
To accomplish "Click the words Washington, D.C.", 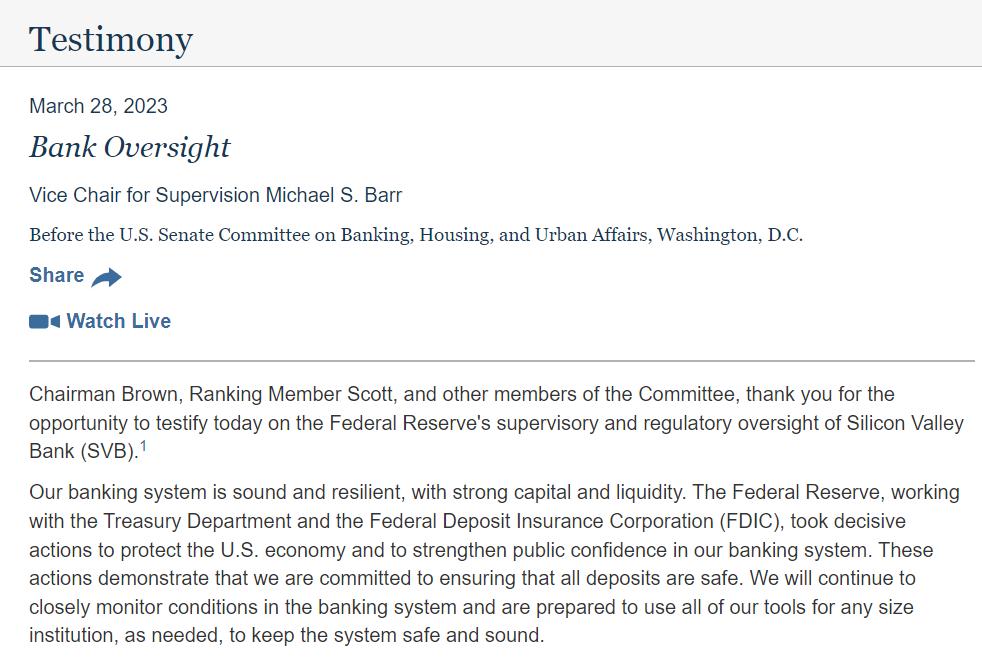I will [x=730, y=235].
